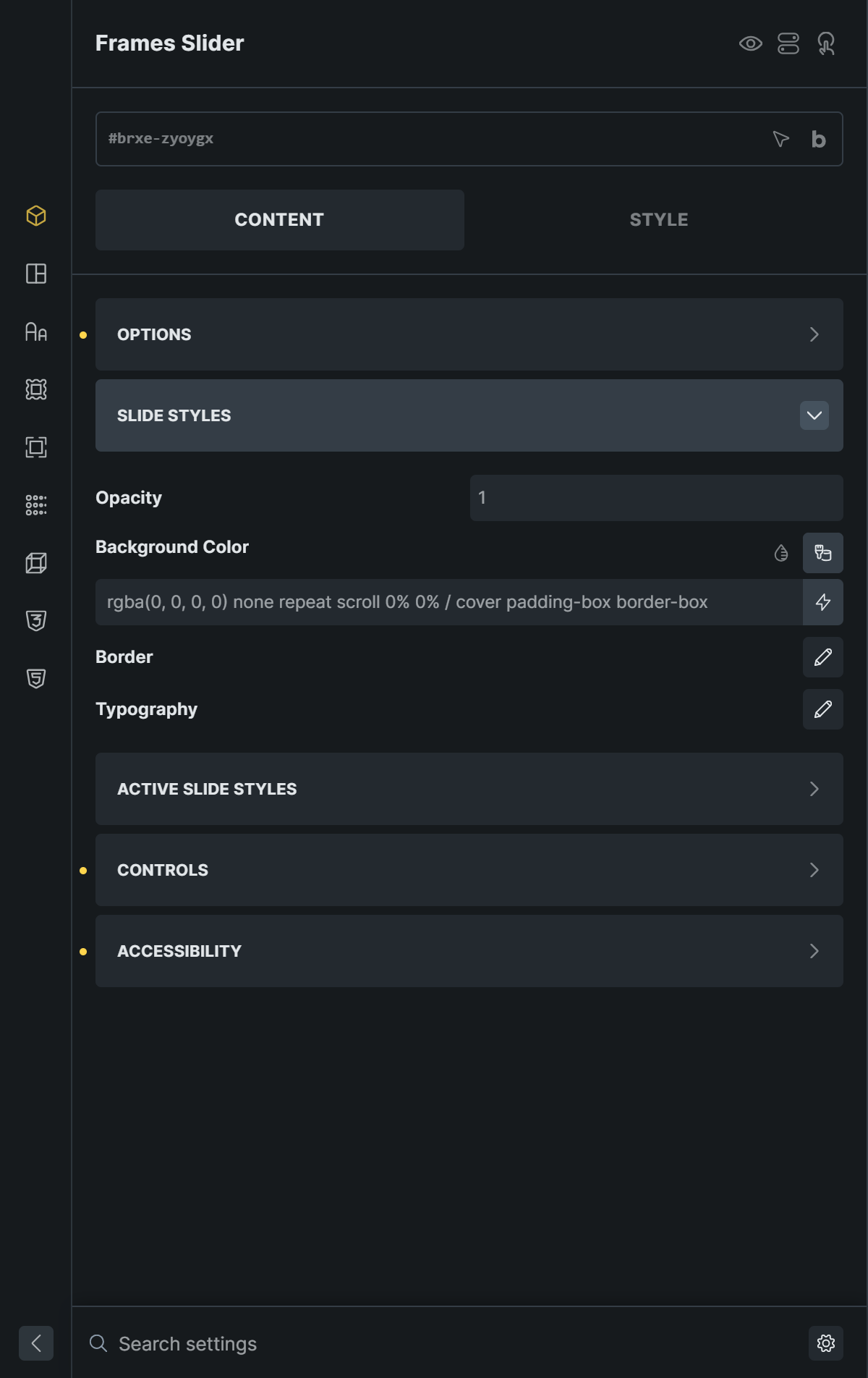Click the lightning bolt dynamic data button
Viewport: 868px width, 1378px height.
pos(823,602)
